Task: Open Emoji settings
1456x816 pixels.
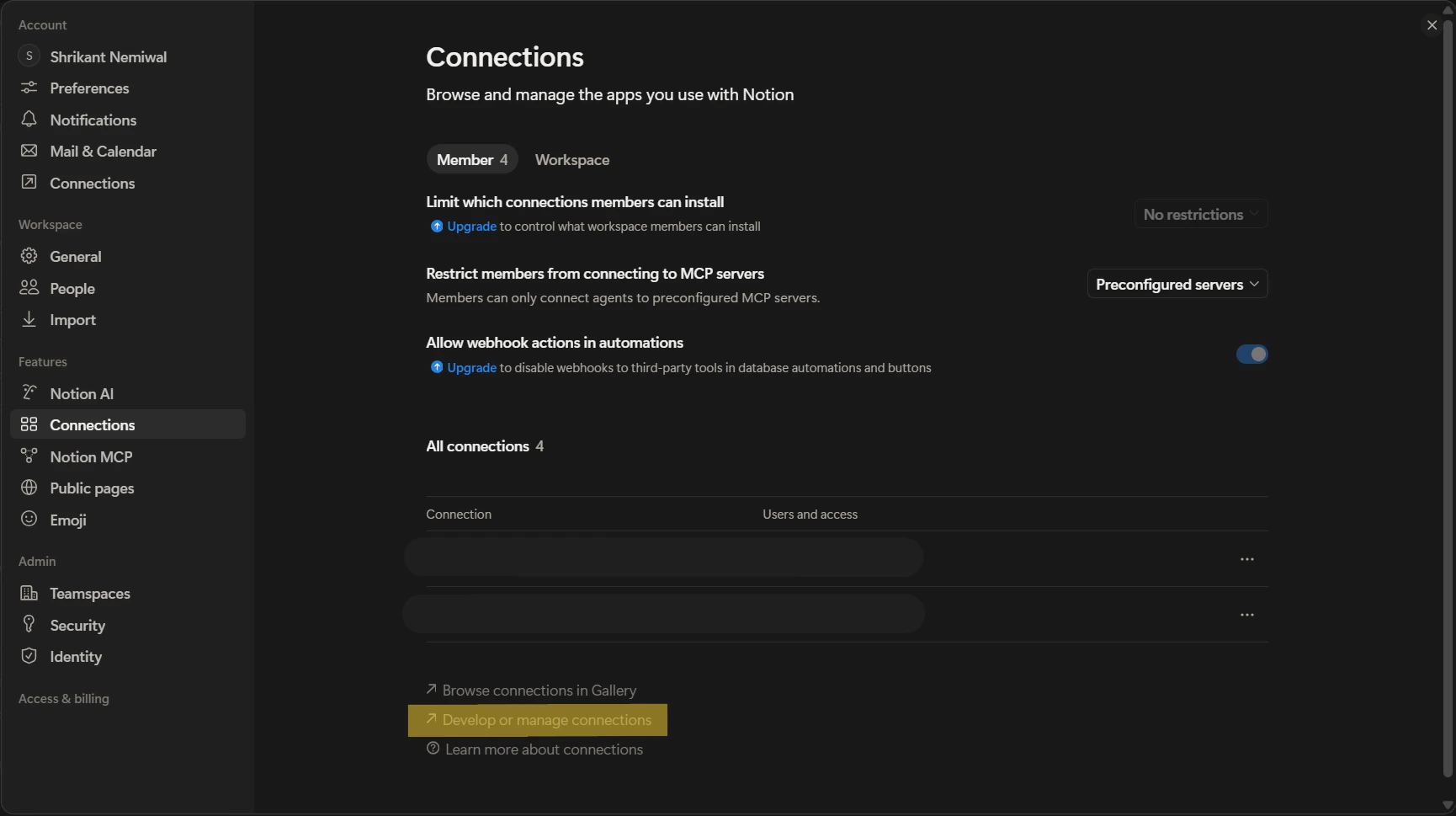Action: (x=128, y=520)
